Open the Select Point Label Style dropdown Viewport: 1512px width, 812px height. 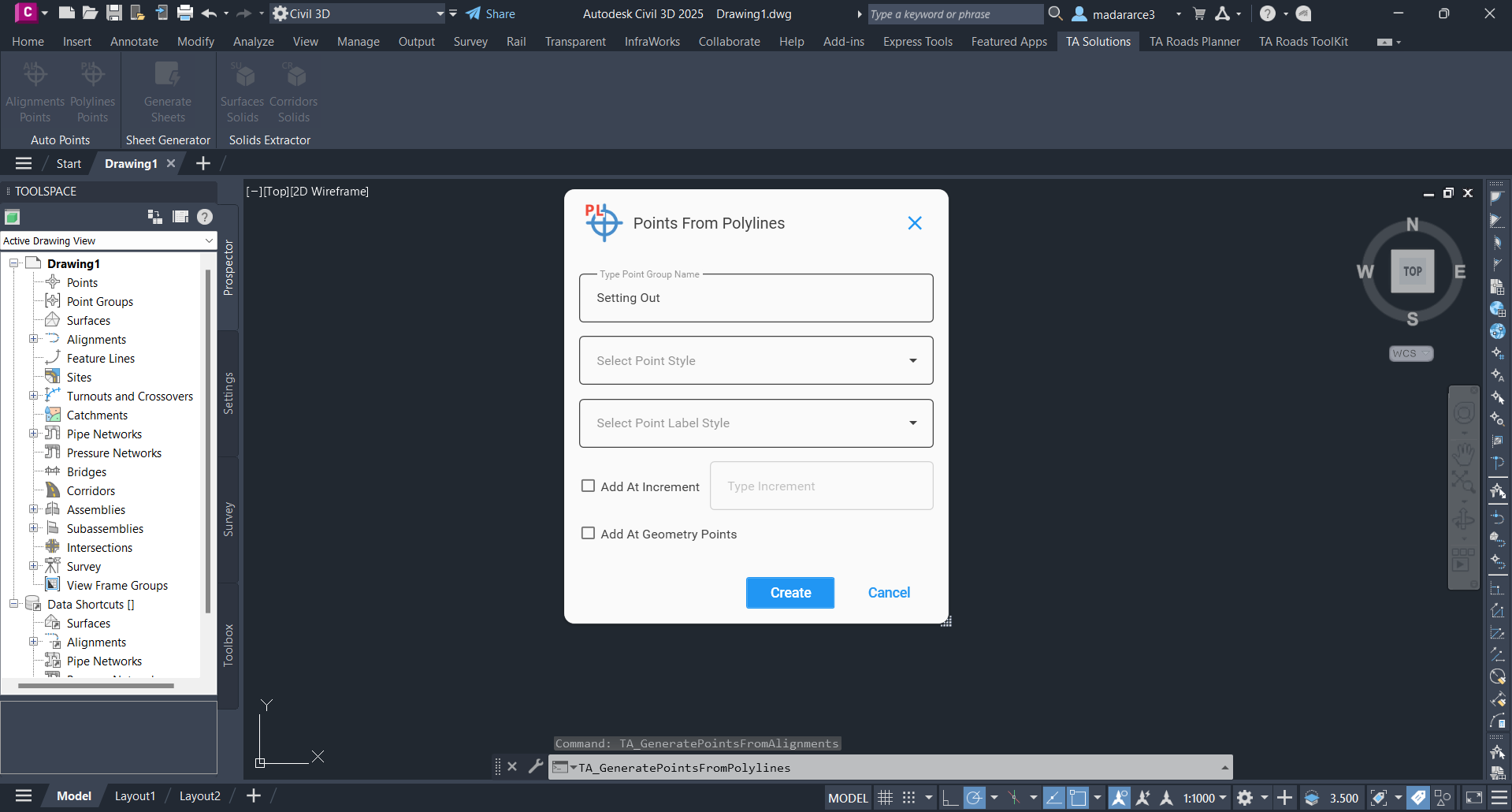[x=756, y=423]
